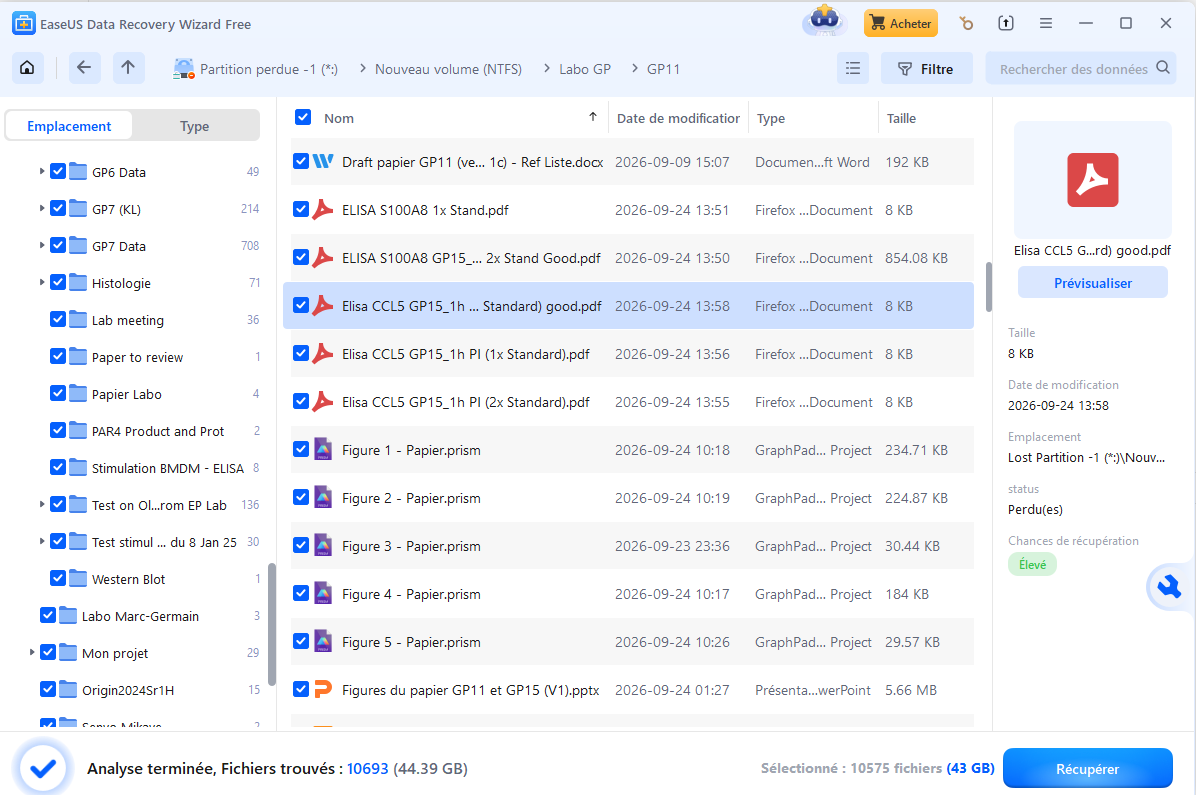
Task: Expand the Test on Ol...rom EP Lab folder
Action: tap(41, 504)
